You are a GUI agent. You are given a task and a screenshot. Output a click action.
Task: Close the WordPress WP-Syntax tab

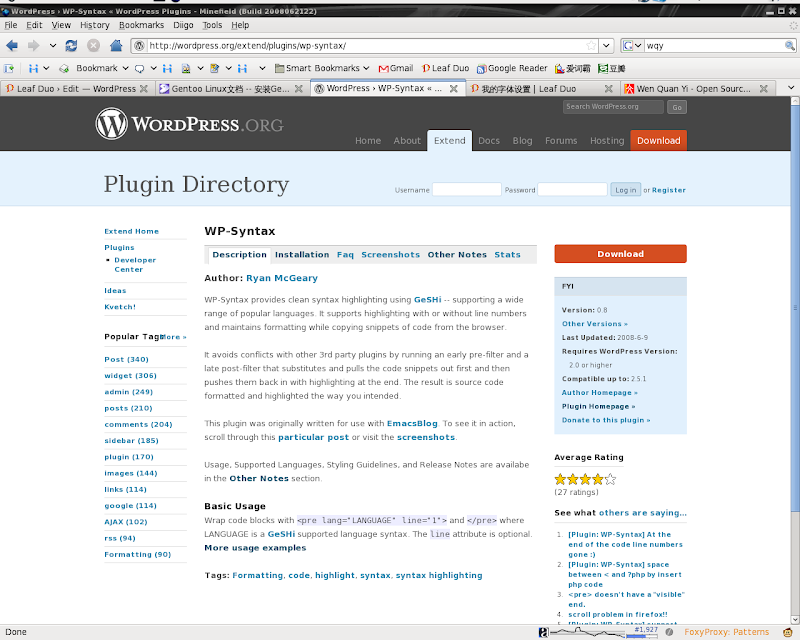pyautogui.click(x=454, y=89)
